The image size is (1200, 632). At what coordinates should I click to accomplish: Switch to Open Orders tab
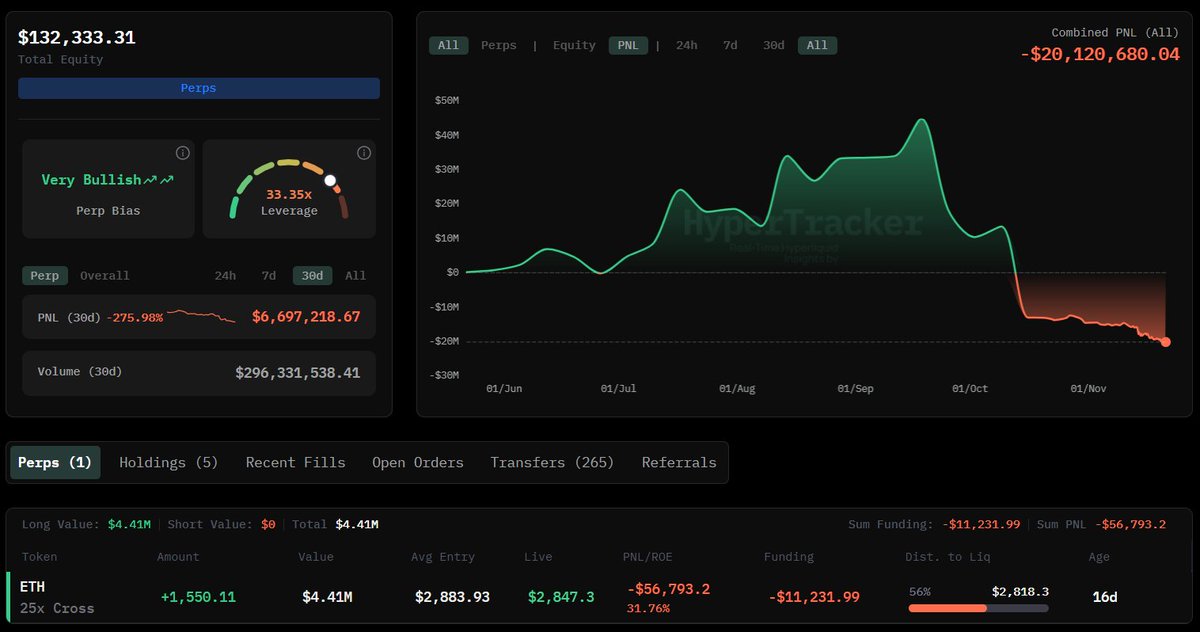coord(418,463)
